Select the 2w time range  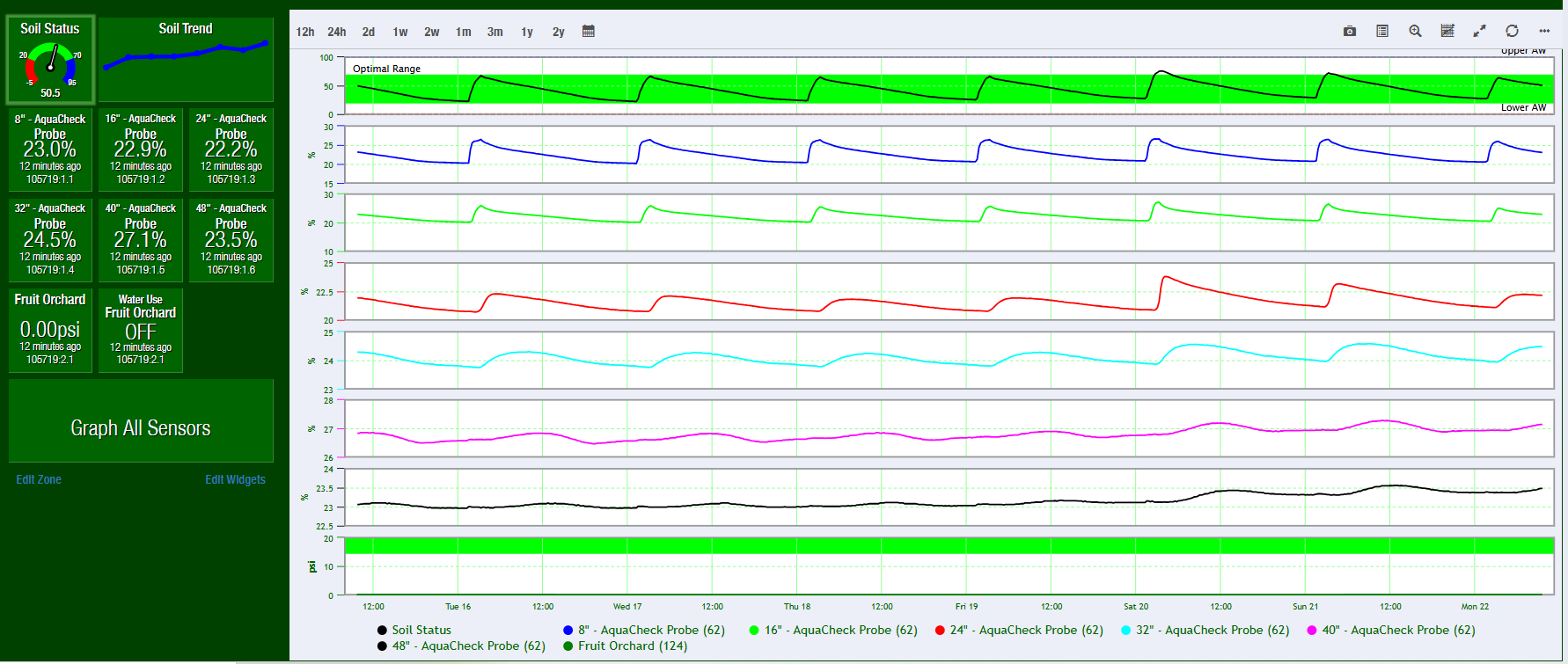click(x=432, y=32)
